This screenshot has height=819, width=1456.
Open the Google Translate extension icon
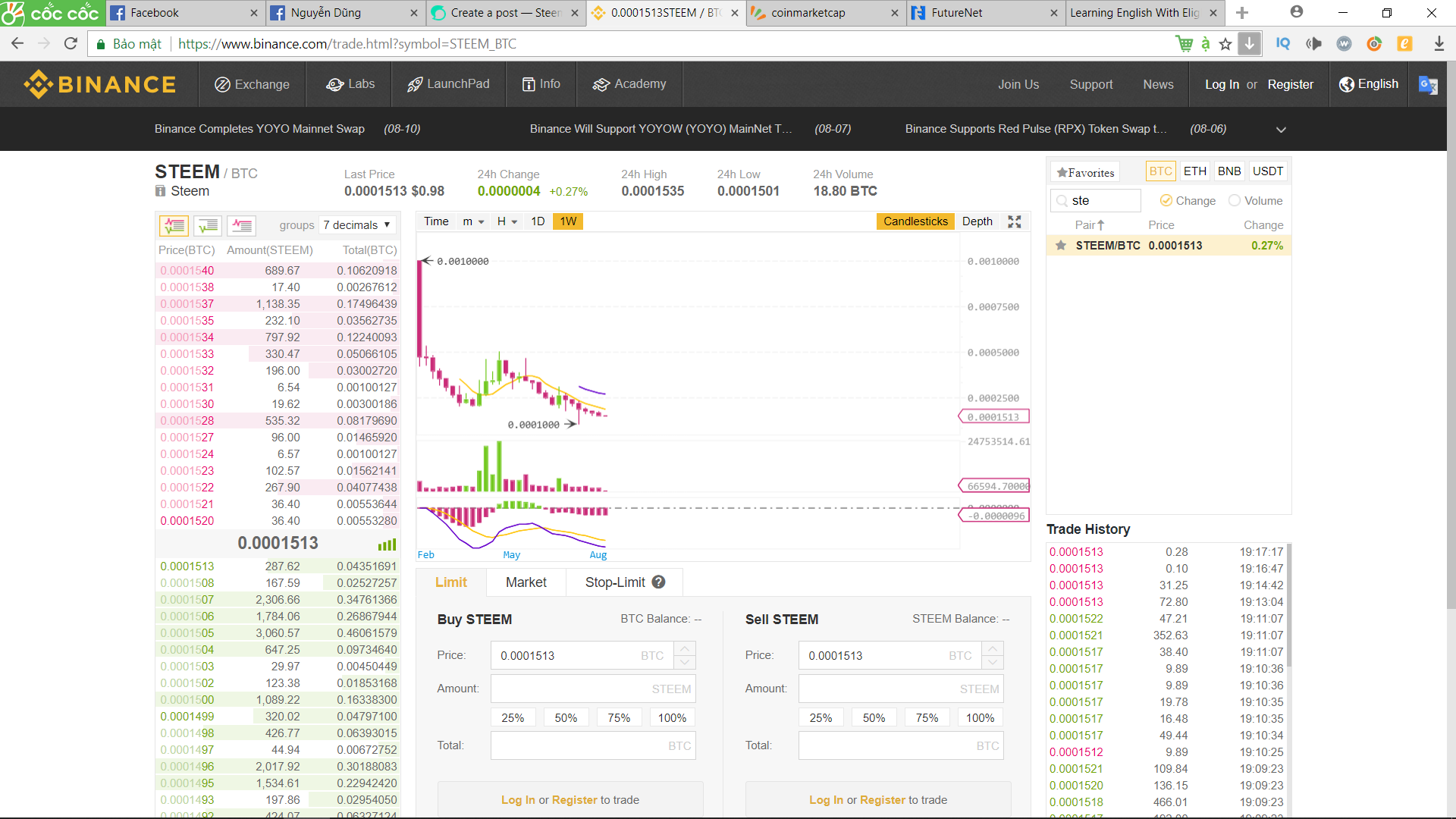(x=1428, y=84)
